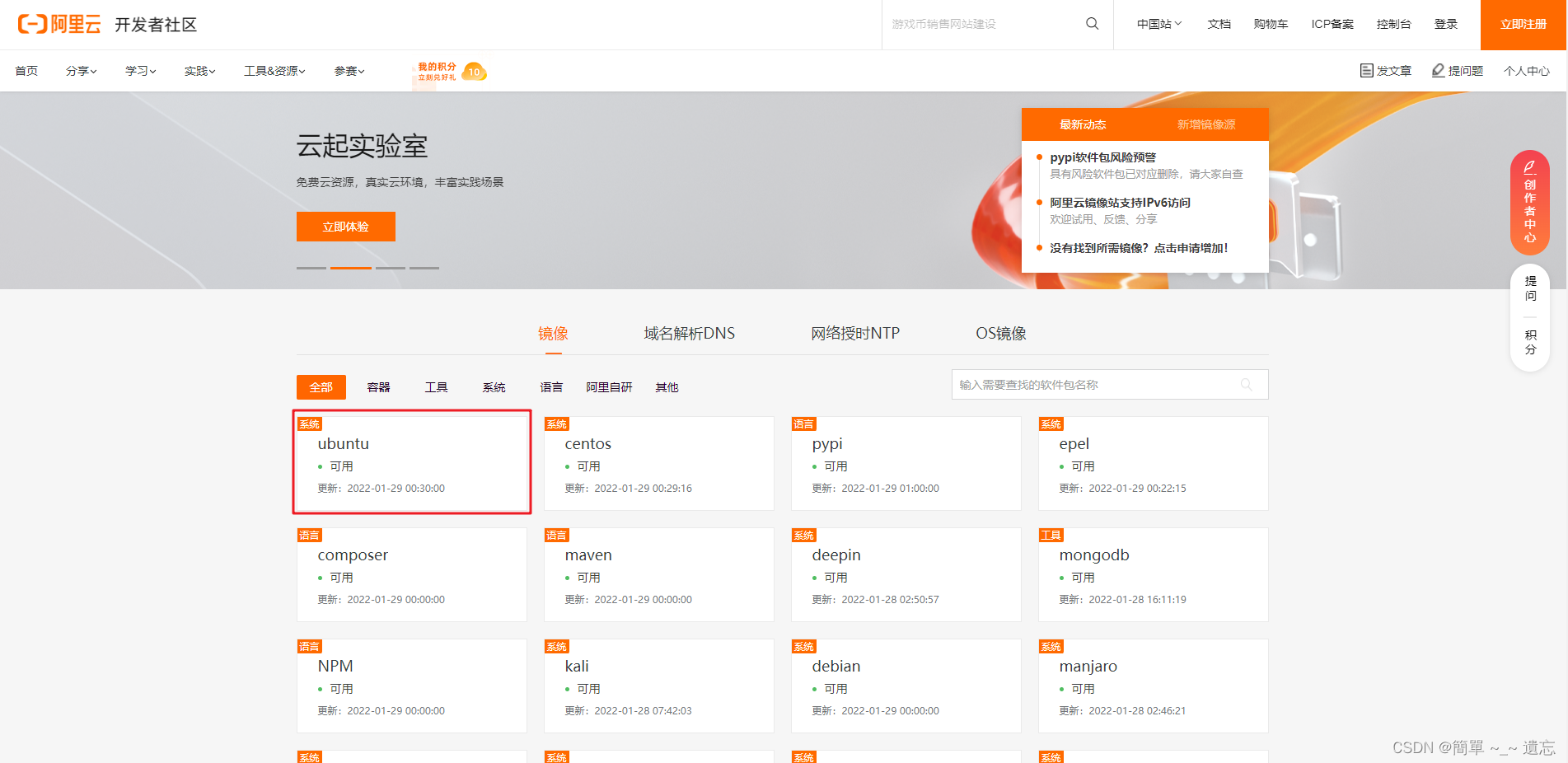Go to 首页 home page
This screenshot has width=1568, height=763.
point(26,71)
